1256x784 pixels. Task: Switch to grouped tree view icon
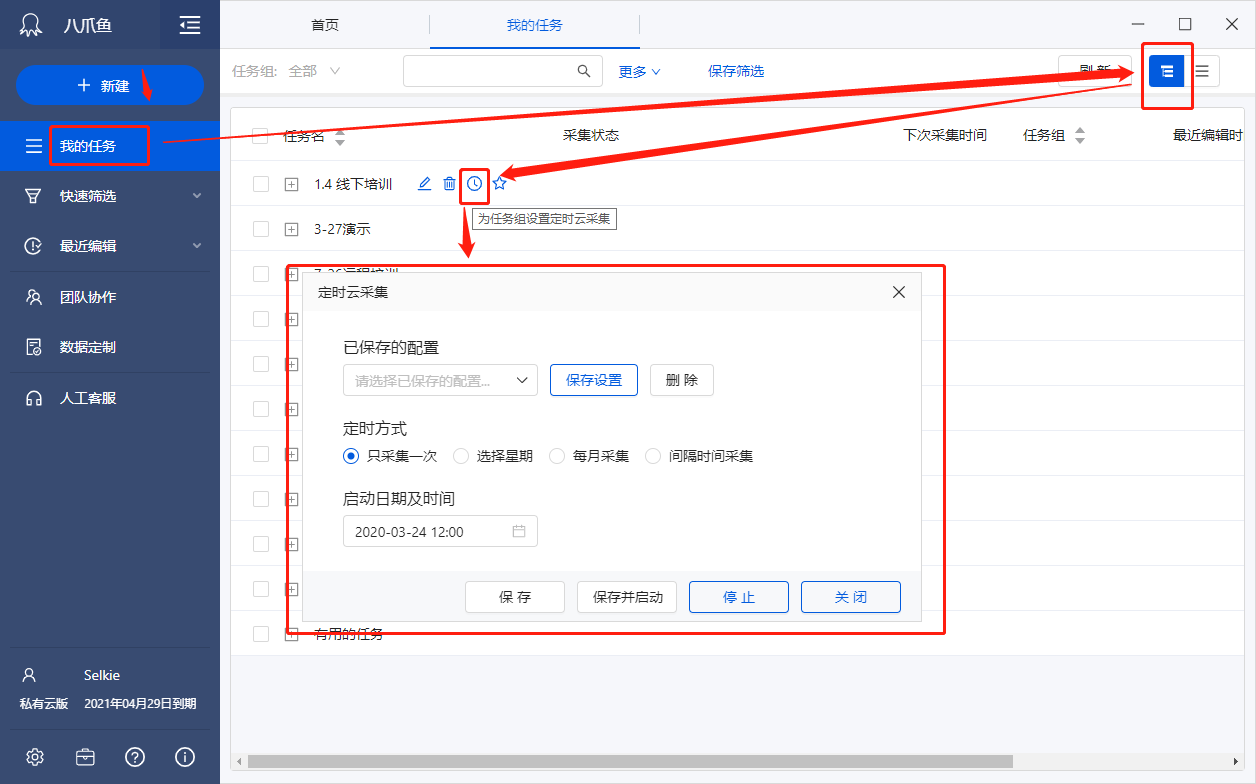pyautogui.click(x=1166, y=71)
